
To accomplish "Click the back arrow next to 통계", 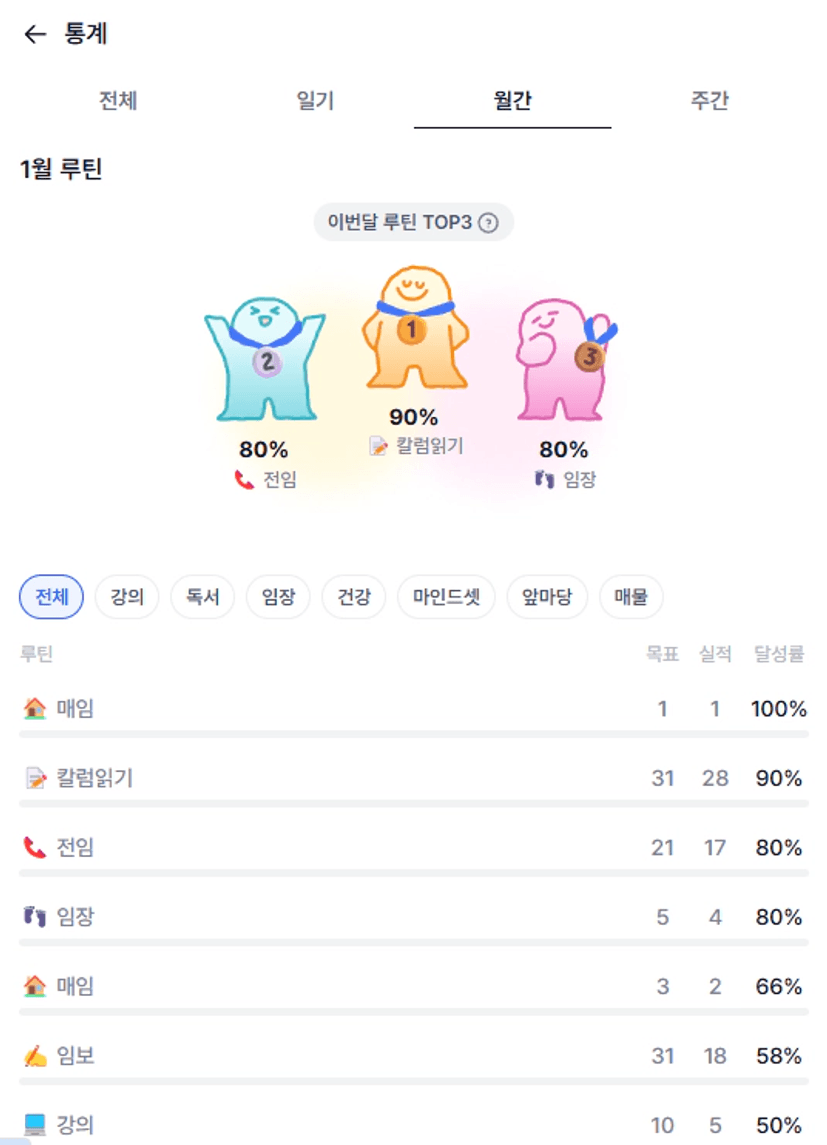I will (35, 35).
